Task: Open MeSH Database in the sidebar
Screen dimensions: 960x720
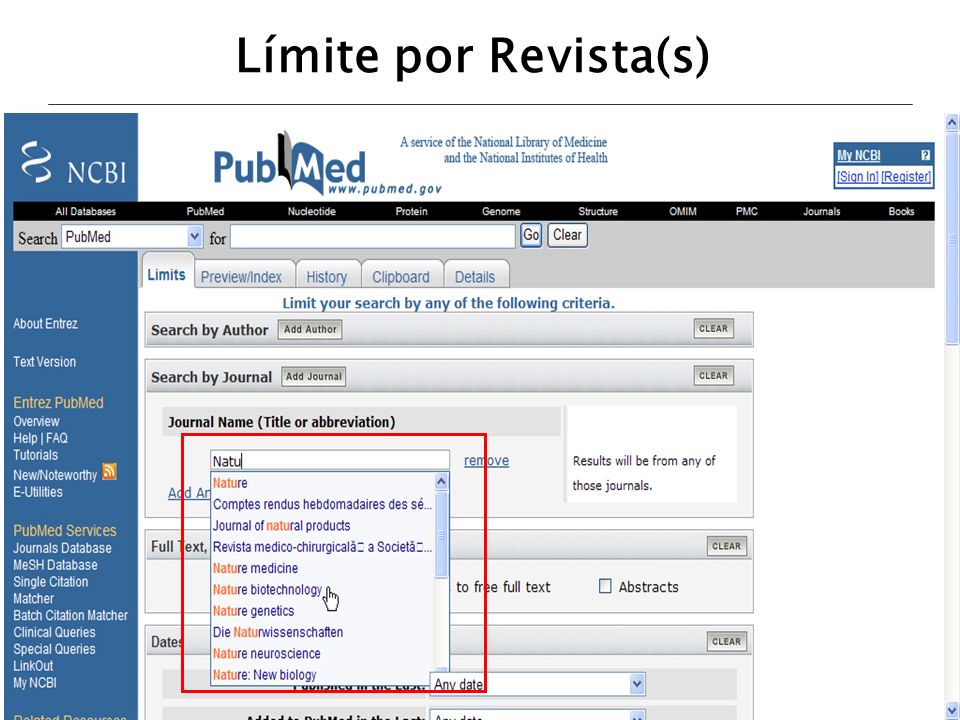Action: click(55, 565)
